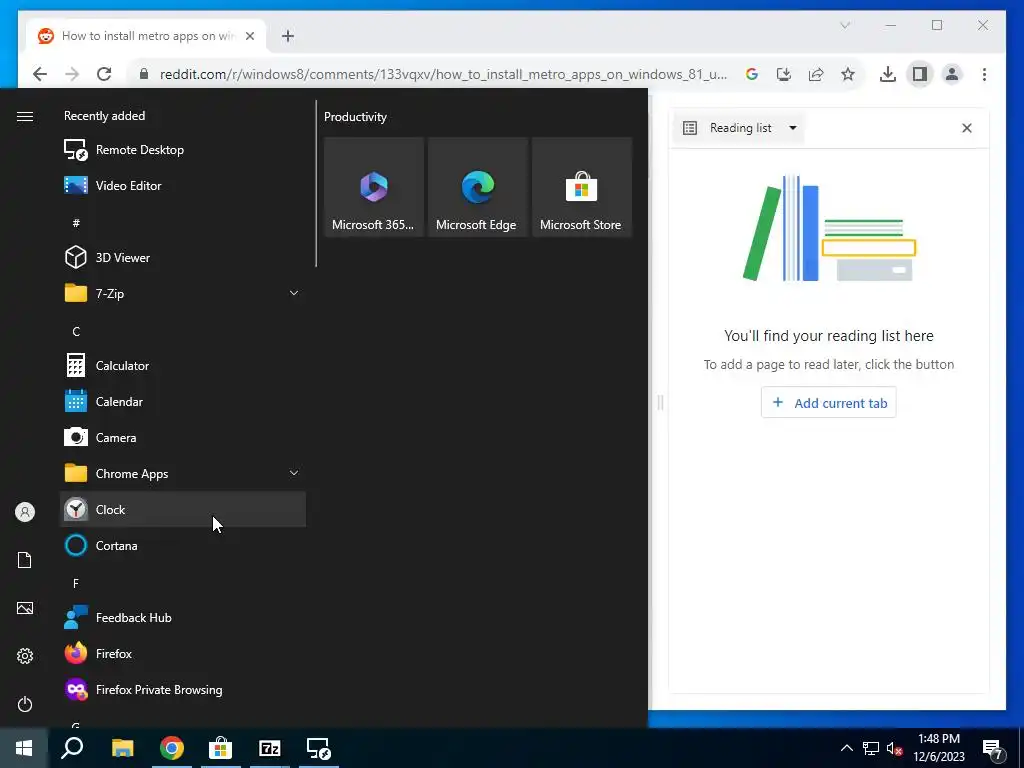Open Chrome downloads icon

(x=888, y=74)
